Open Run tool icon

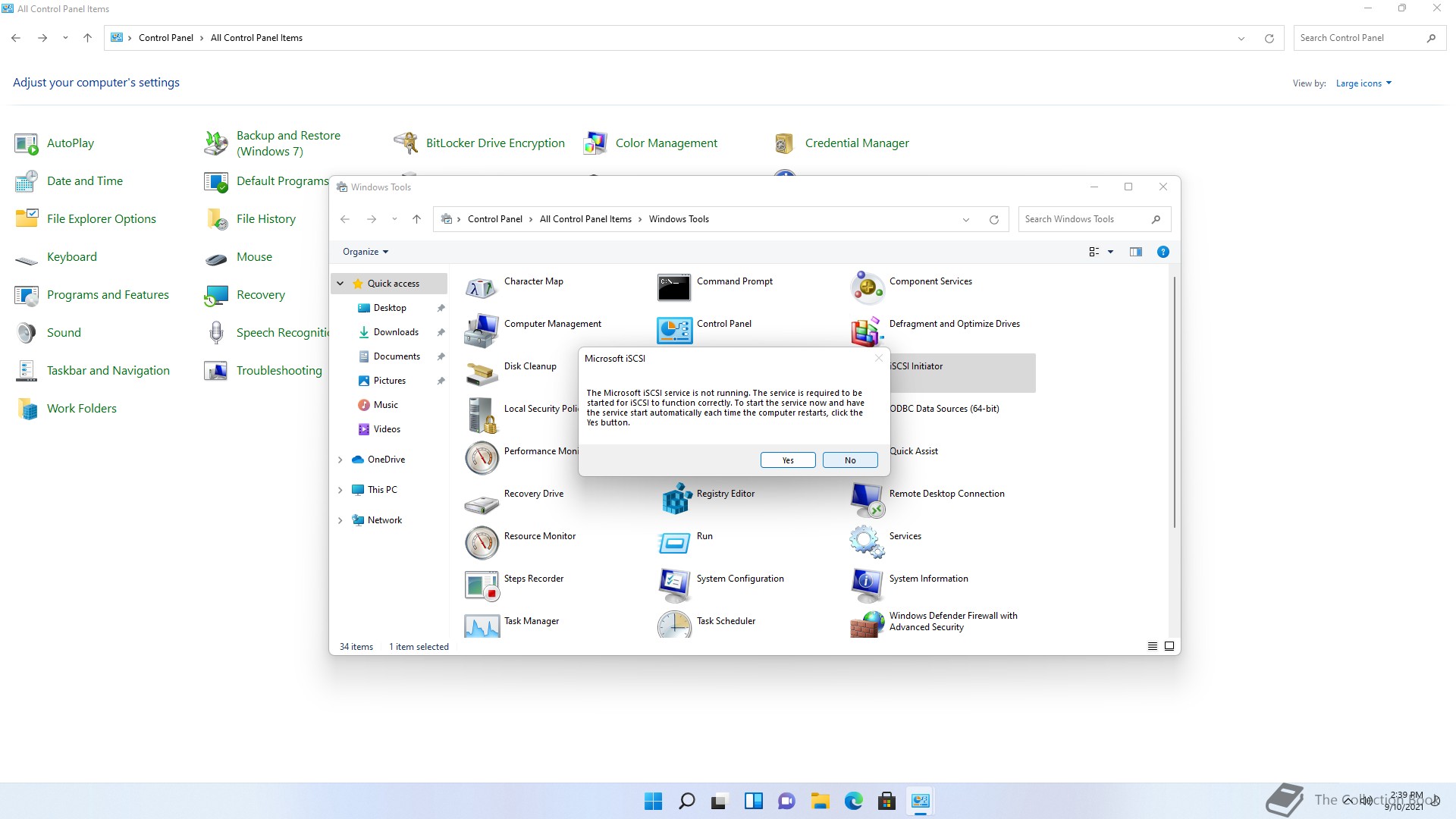[x=674, y=543]
